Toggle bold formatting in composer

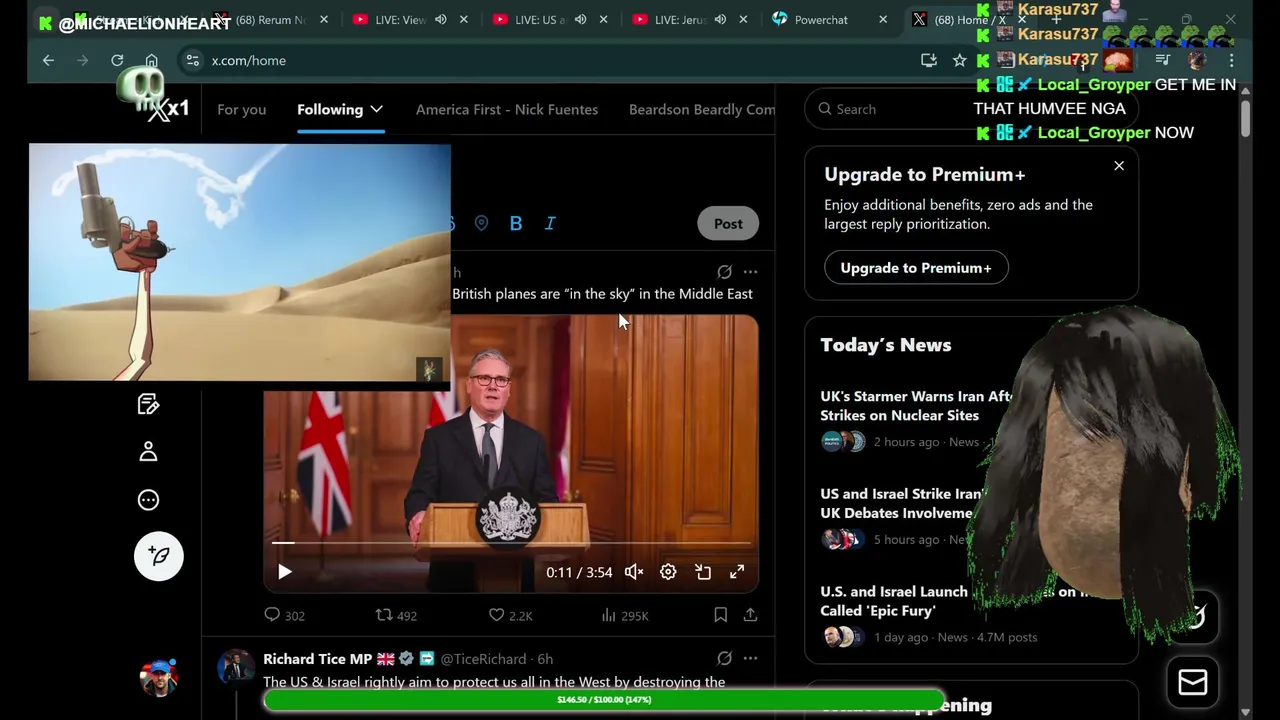pos(516,223)
